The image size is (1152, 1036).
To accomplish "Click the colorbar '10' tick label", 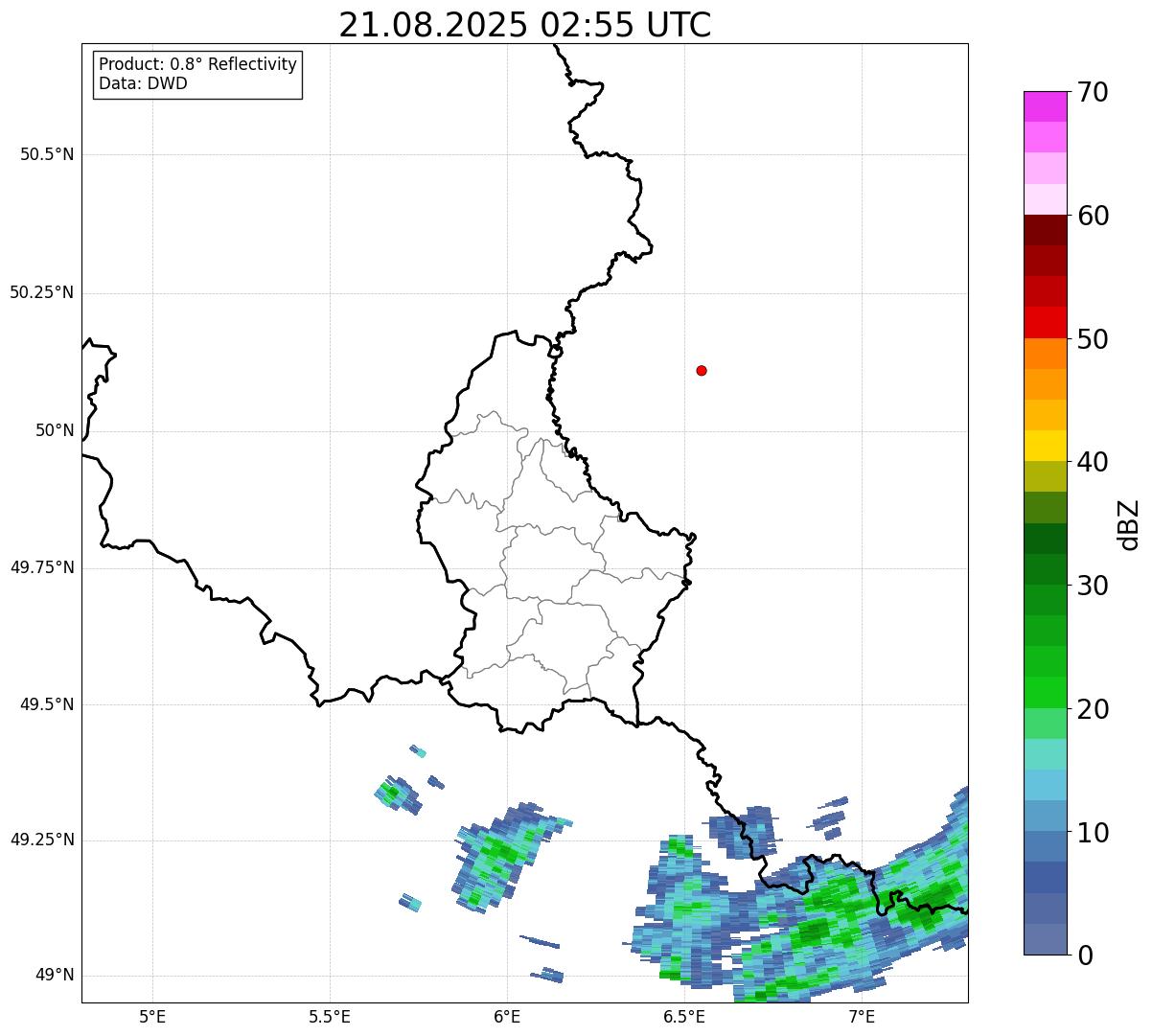I will pyautogui.click(x=1093, y=833).
